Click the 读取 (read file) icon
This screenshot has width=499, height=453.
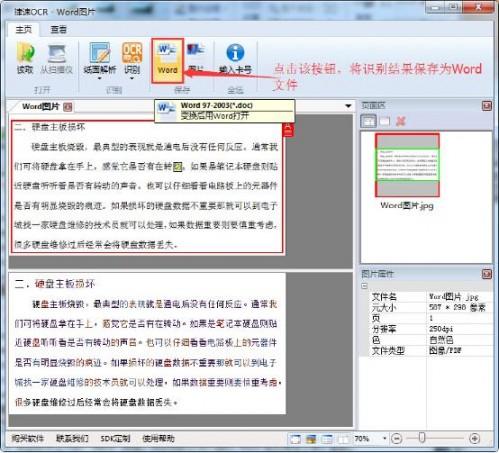coord(25,53)
